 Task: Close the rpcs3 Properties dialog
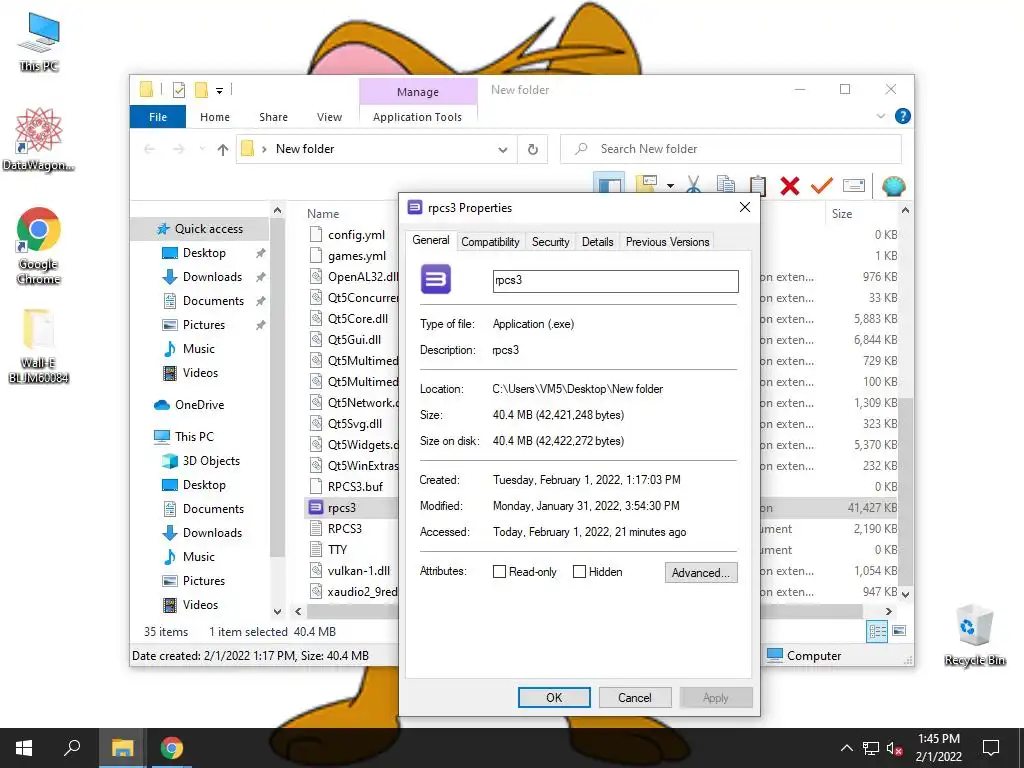coord(744,208)
